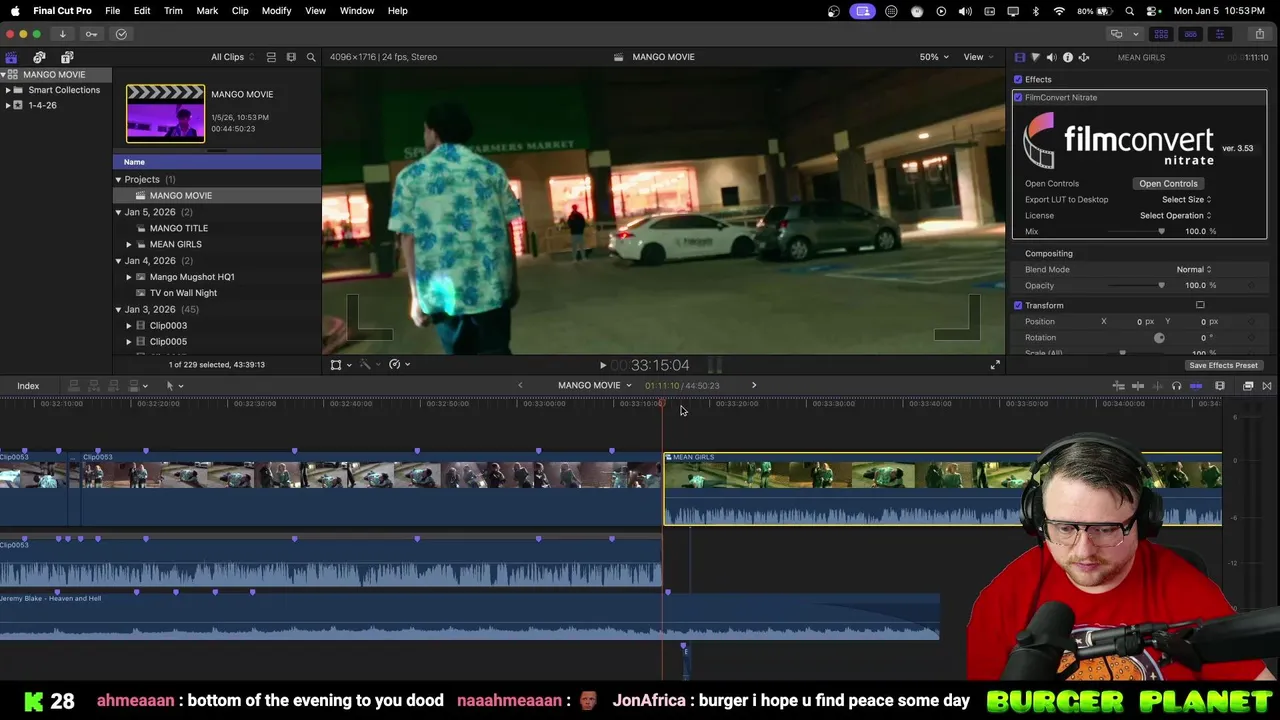1280x720 pixels.
Task: Open Background Tasks checkmark button
Action: [x=121, y=34]
